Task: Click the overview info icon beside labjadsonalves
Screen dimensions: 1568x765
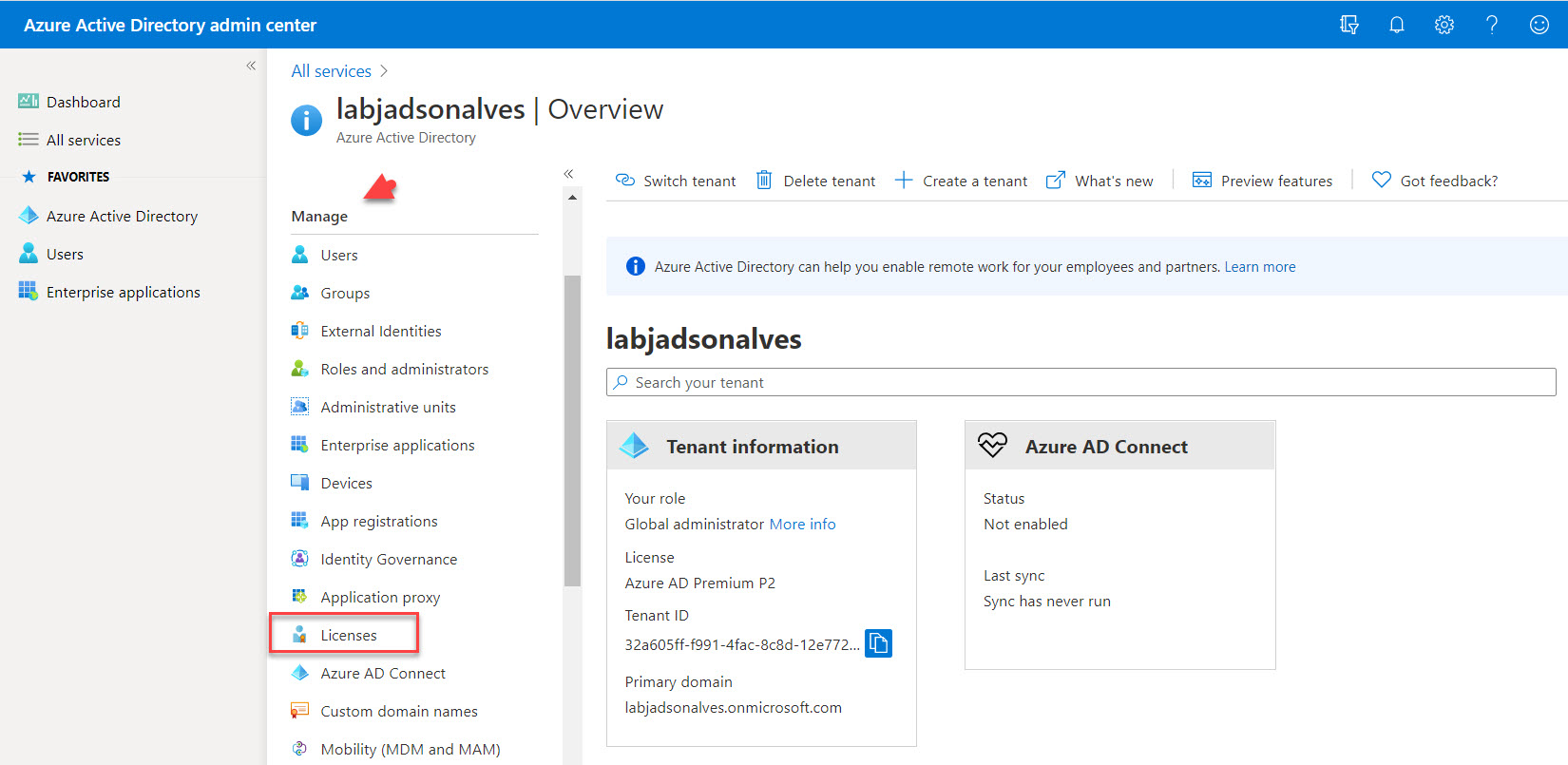Action: 306,121
